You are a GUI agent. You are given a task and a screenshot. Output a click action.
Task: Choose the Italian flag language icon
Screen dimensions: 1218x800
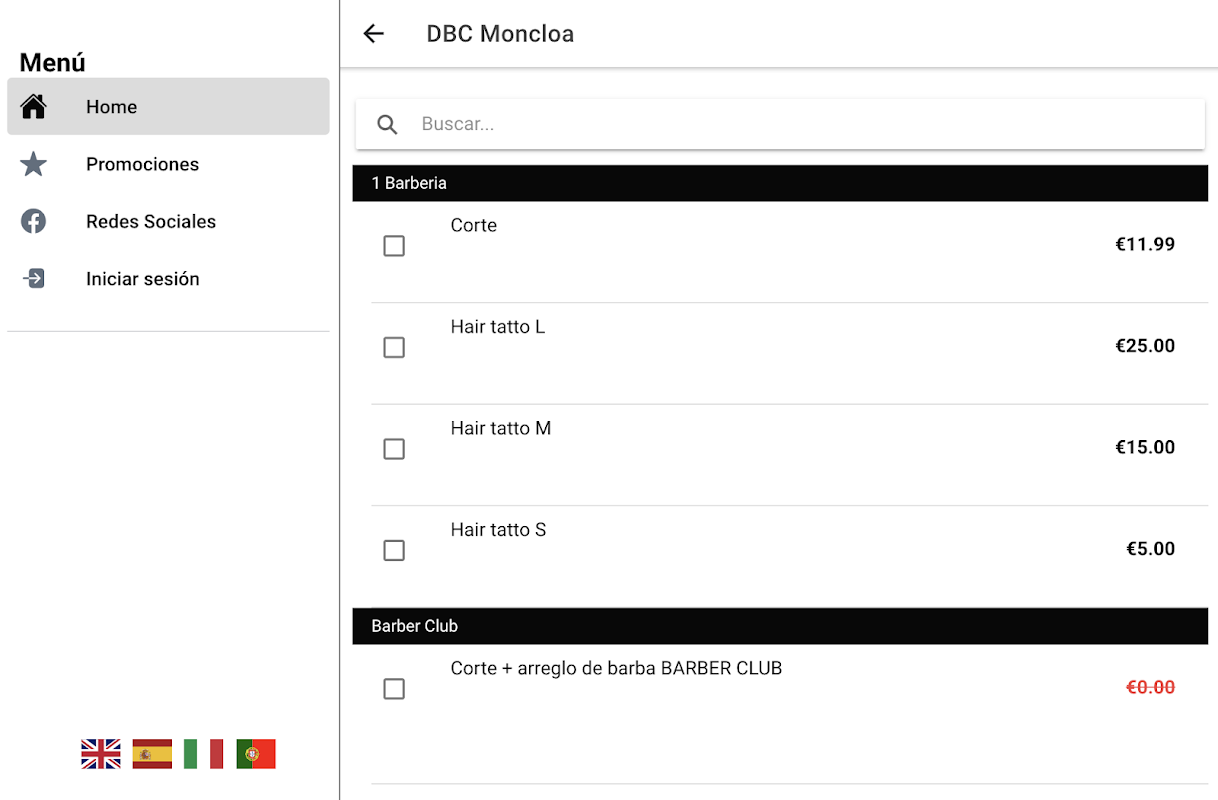click(x=204, y=754)
